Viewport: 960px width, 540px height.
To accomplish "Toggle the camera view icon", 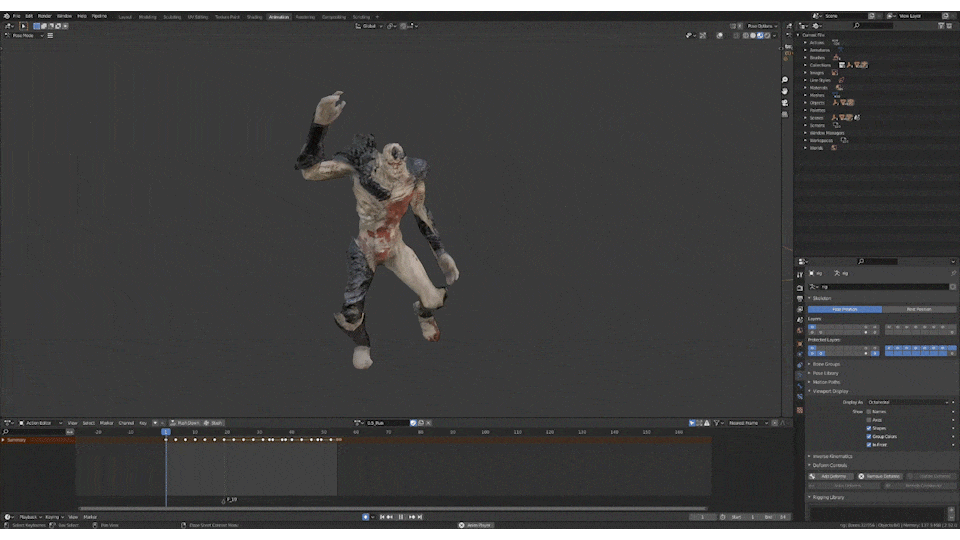I will pos(785,102).
